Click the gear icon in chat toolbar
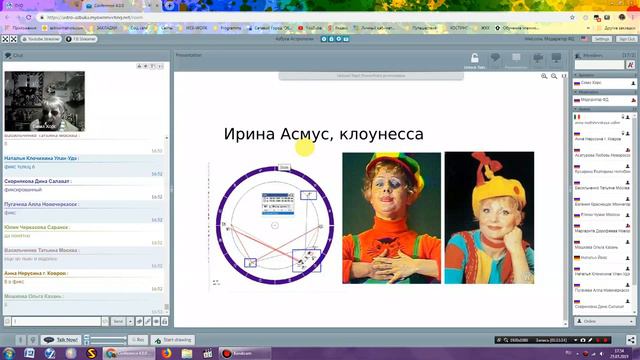This screenshot has height=360, width=640. (x=156, y=322)
